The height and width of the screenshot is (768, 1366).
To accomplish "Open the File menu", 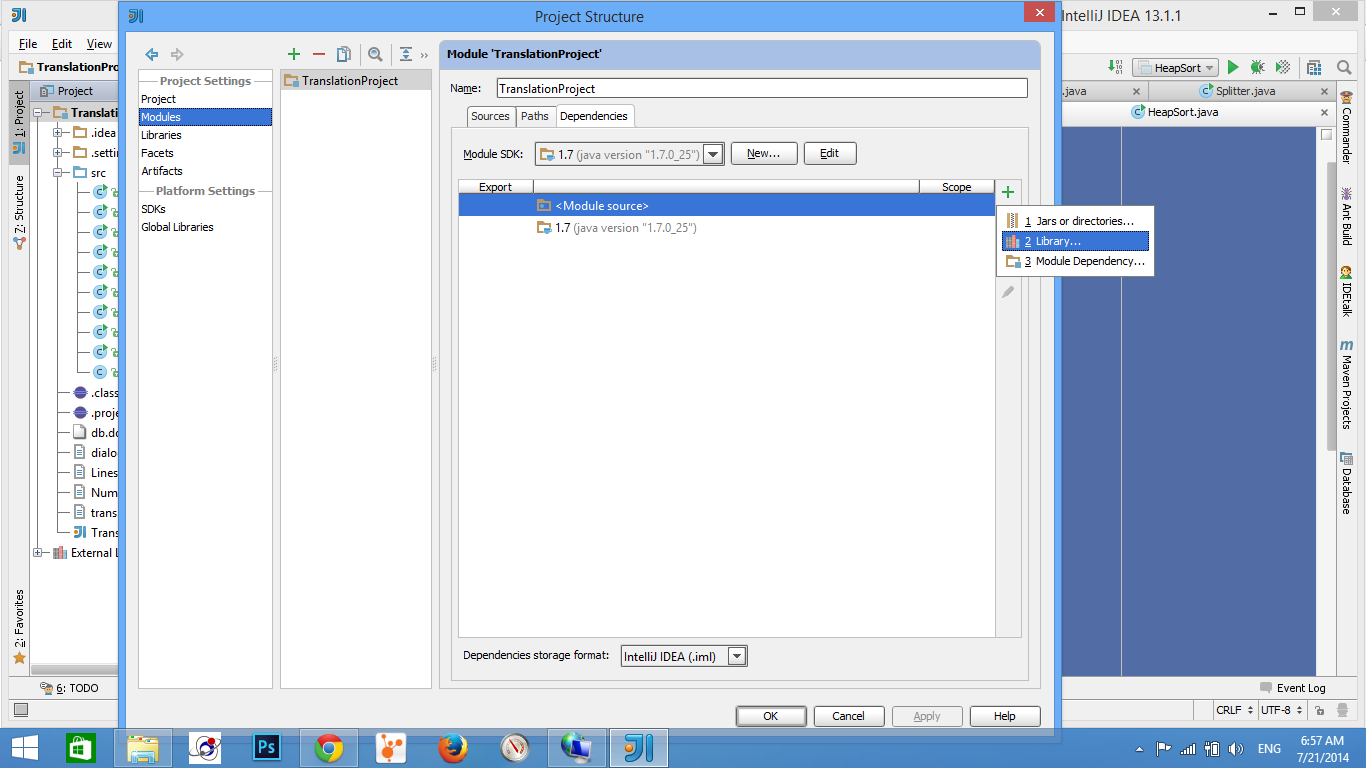I will [x=28, y=44].
